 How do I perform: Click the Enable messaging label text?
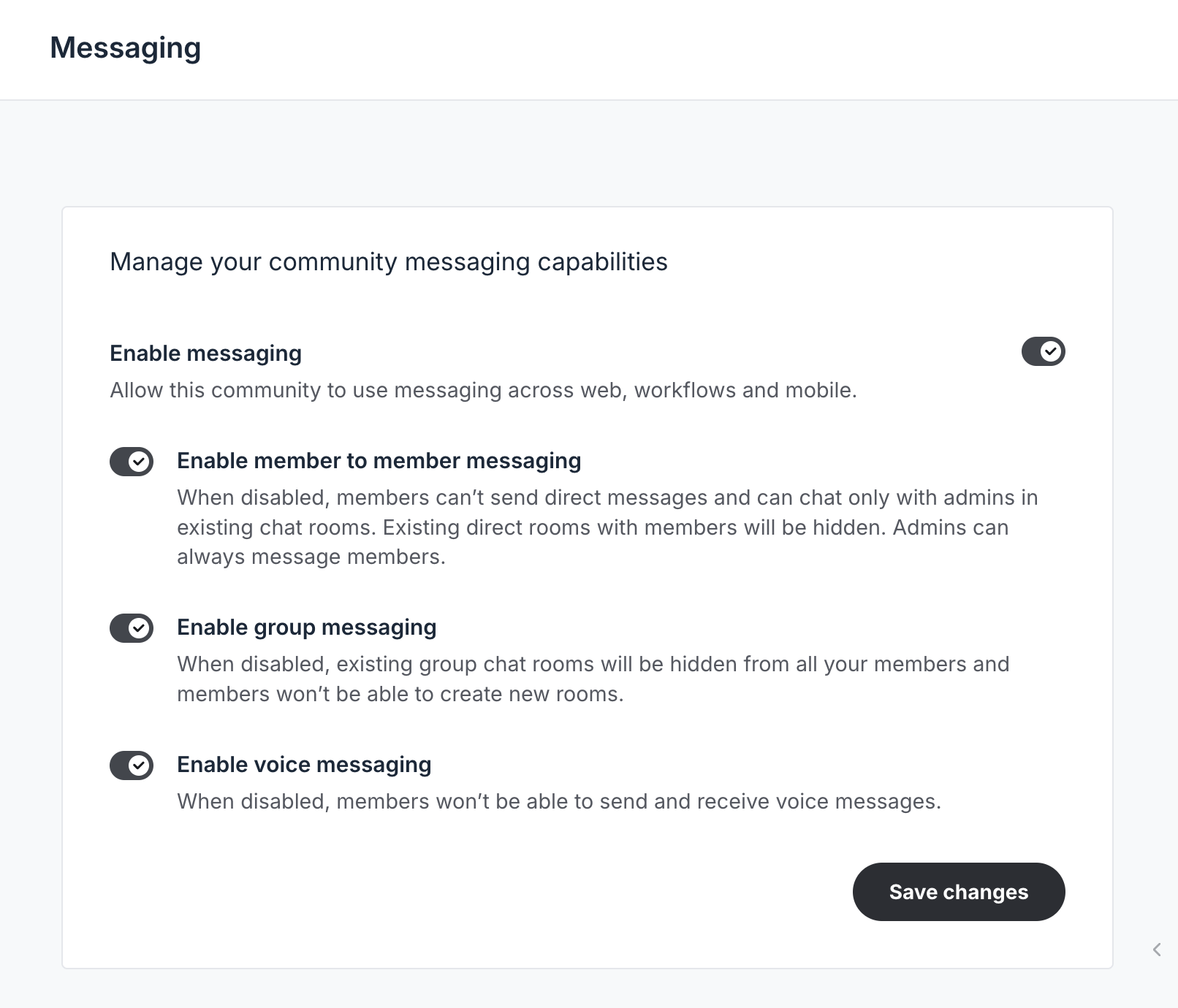[x=205, y=353]
